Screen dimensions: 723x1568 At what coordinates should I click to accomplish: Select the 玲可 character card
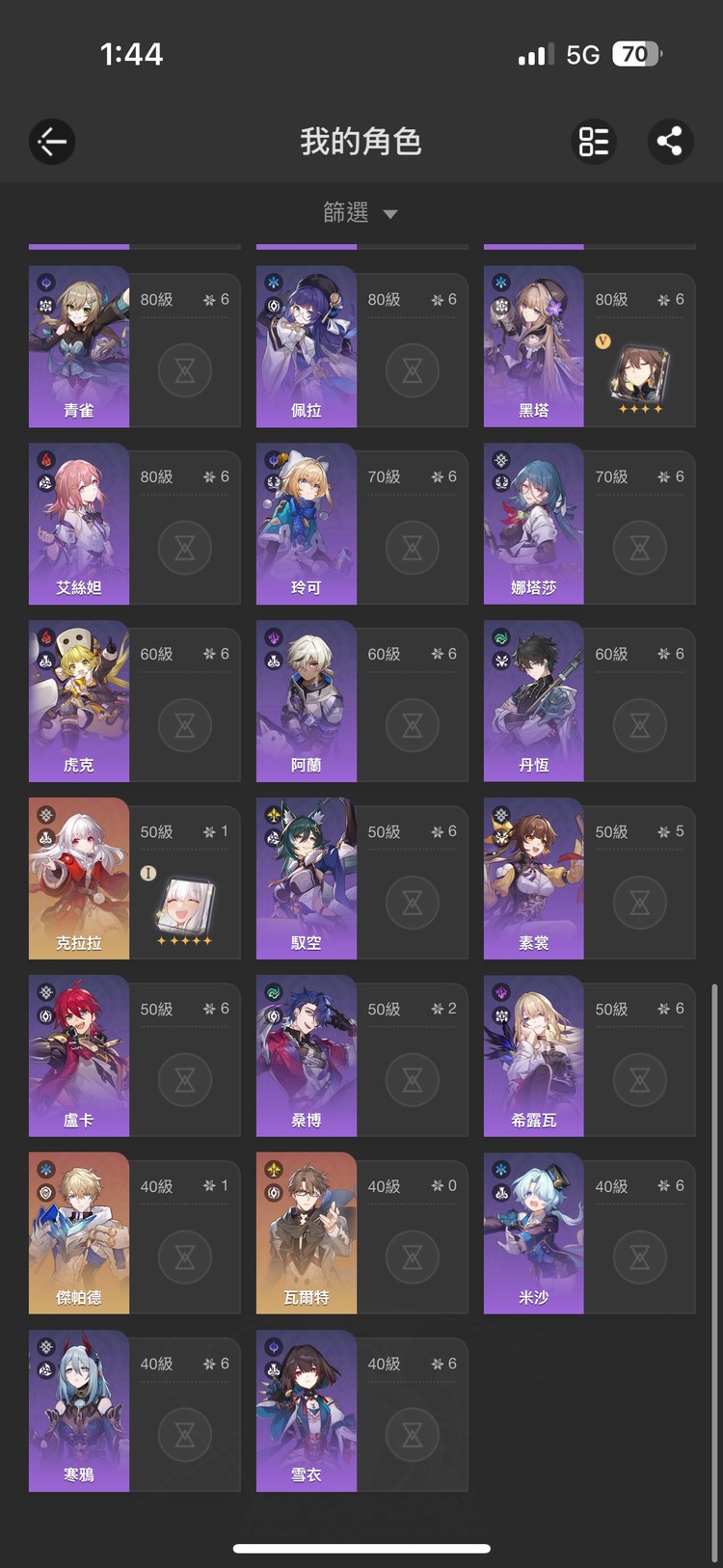(x=361, y=524)
